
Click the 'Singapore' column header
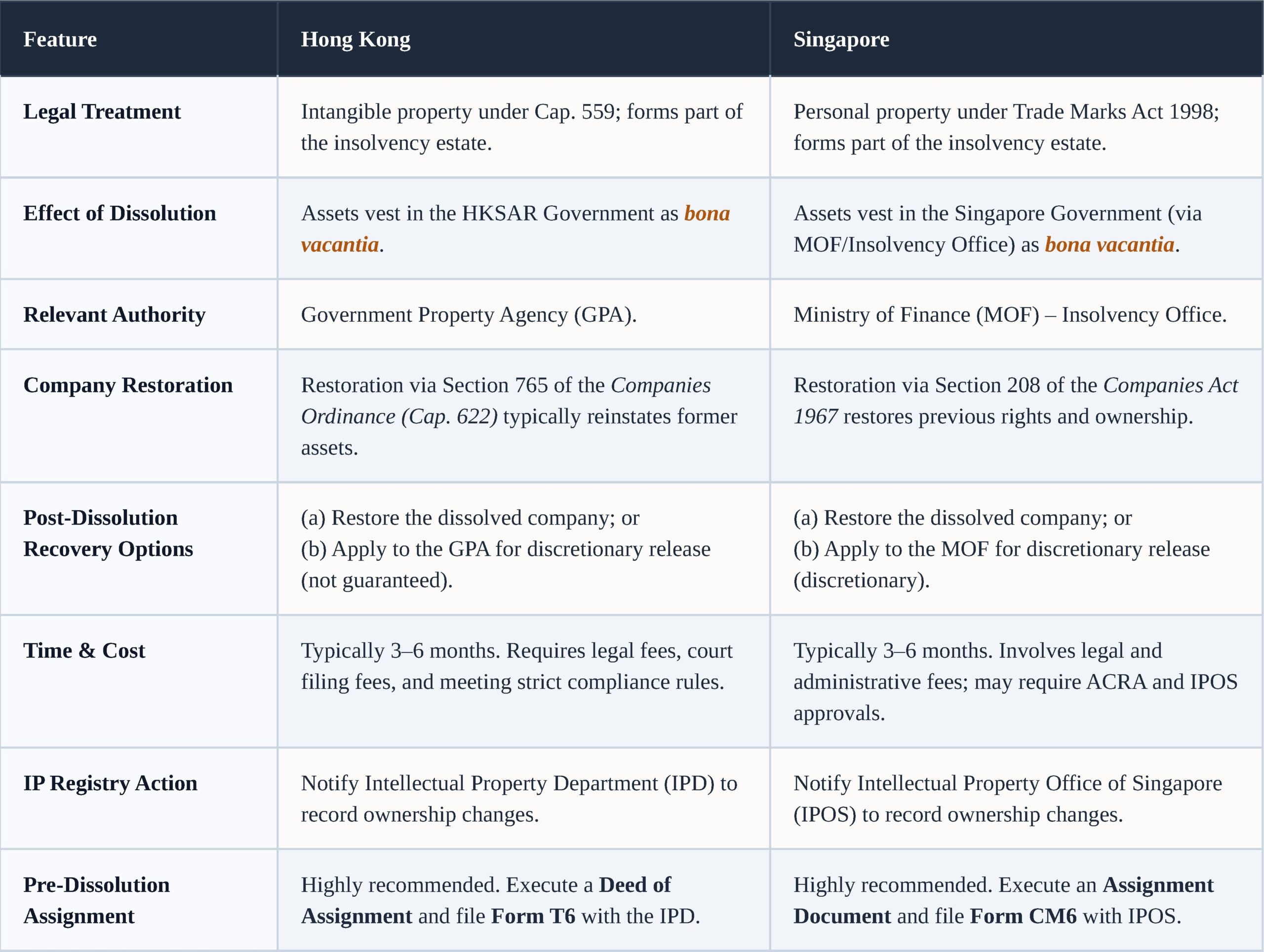pos(1017,39)
